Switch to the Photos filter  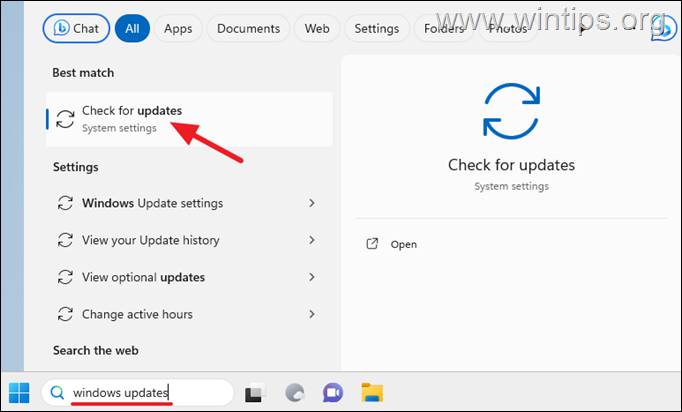pyautogui.click(x=508, y=28)
